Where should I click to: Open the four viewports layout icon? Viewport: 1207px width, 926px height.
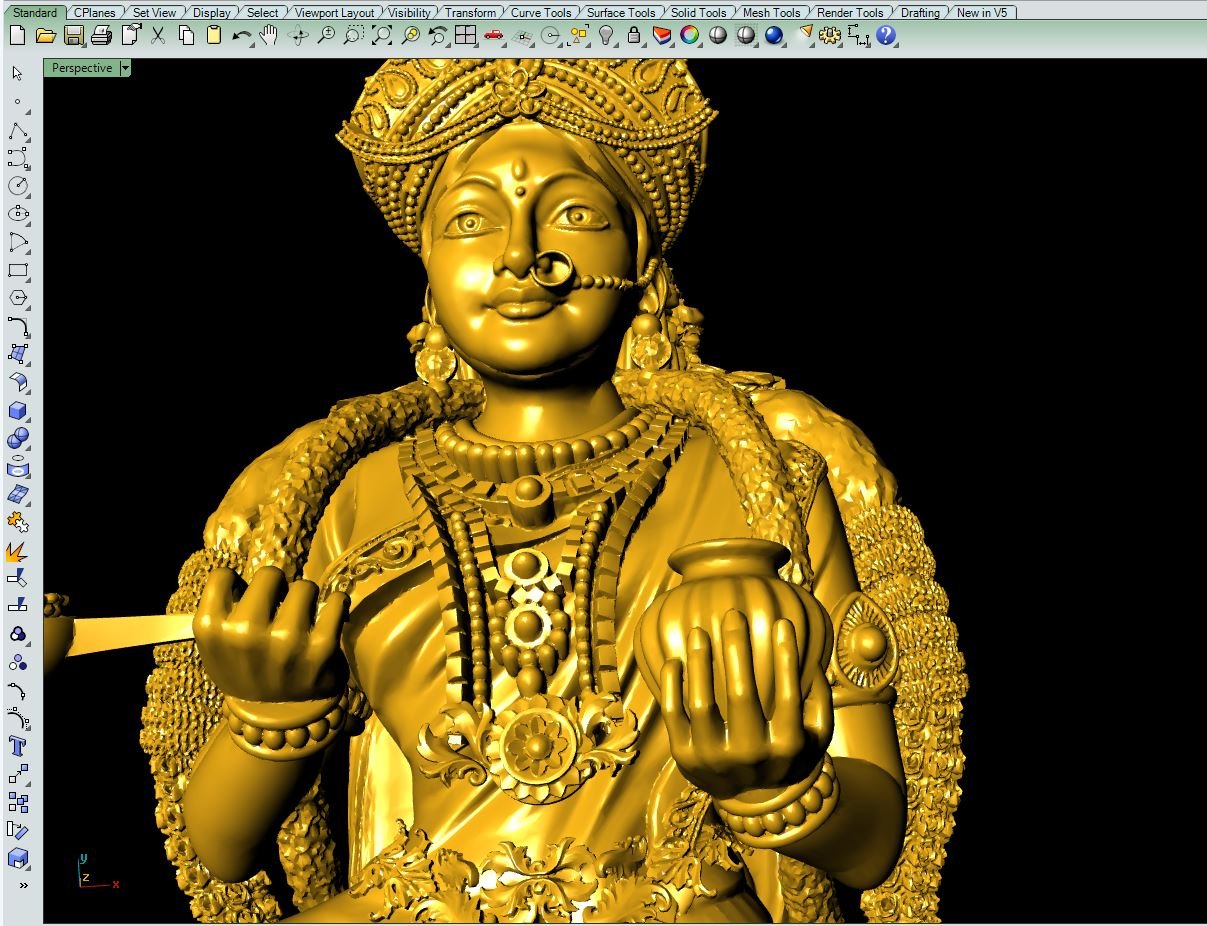point(465,36)
